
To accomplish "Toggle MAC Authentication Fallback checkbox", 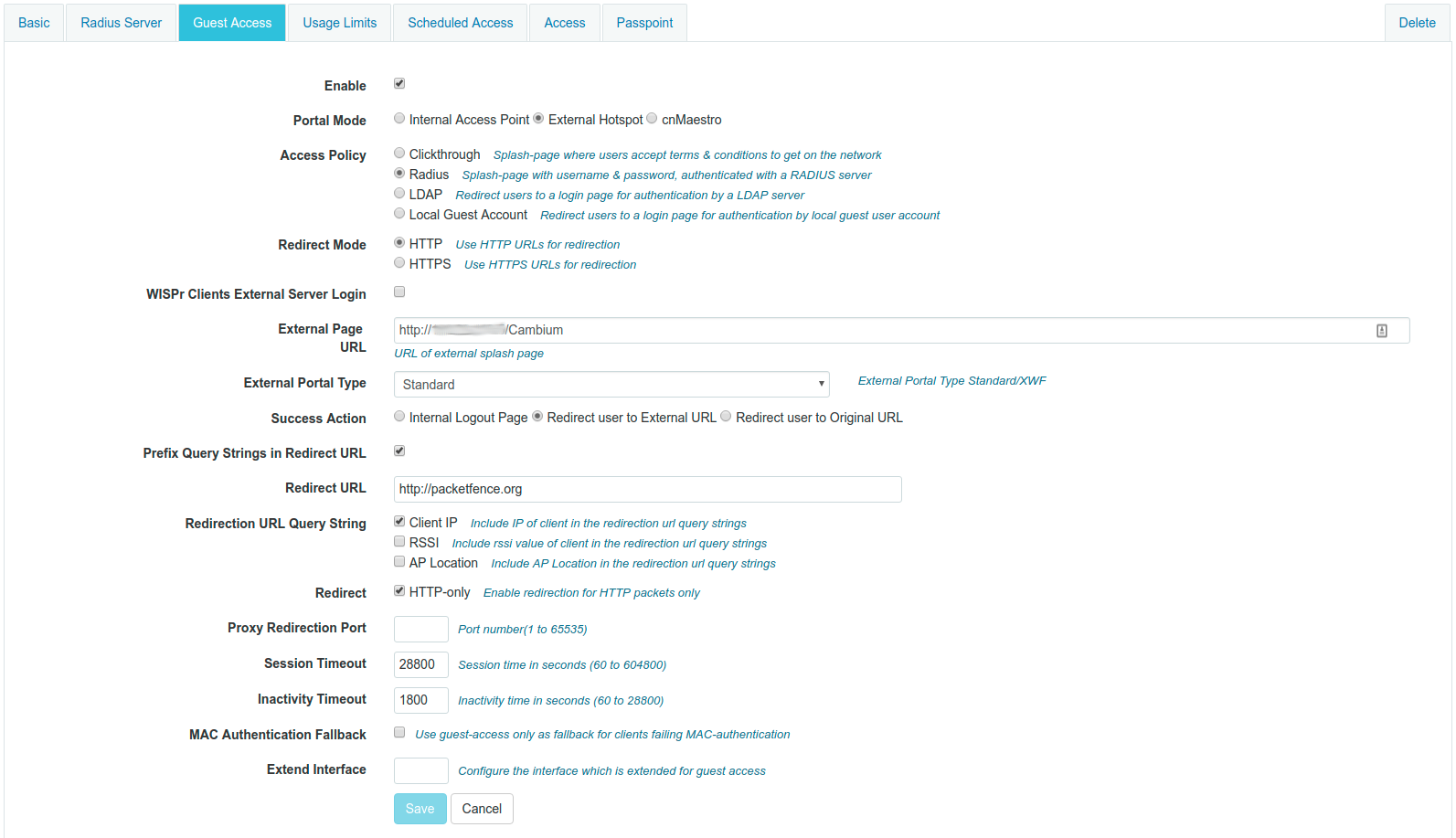I will (x=399, y=733).
